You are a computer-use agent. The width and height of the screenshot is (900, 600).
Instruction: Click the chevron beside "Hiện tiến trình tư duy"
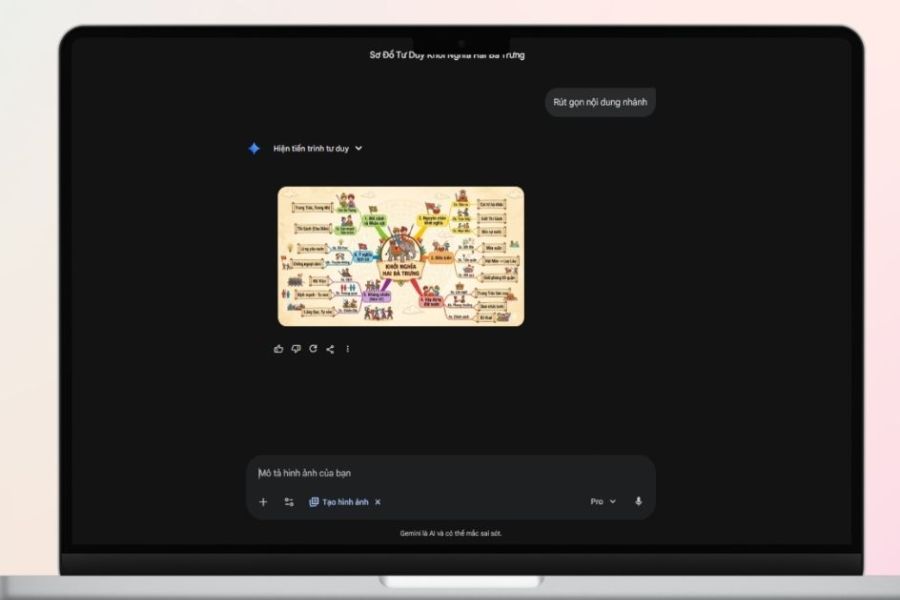tap(359, 148)
